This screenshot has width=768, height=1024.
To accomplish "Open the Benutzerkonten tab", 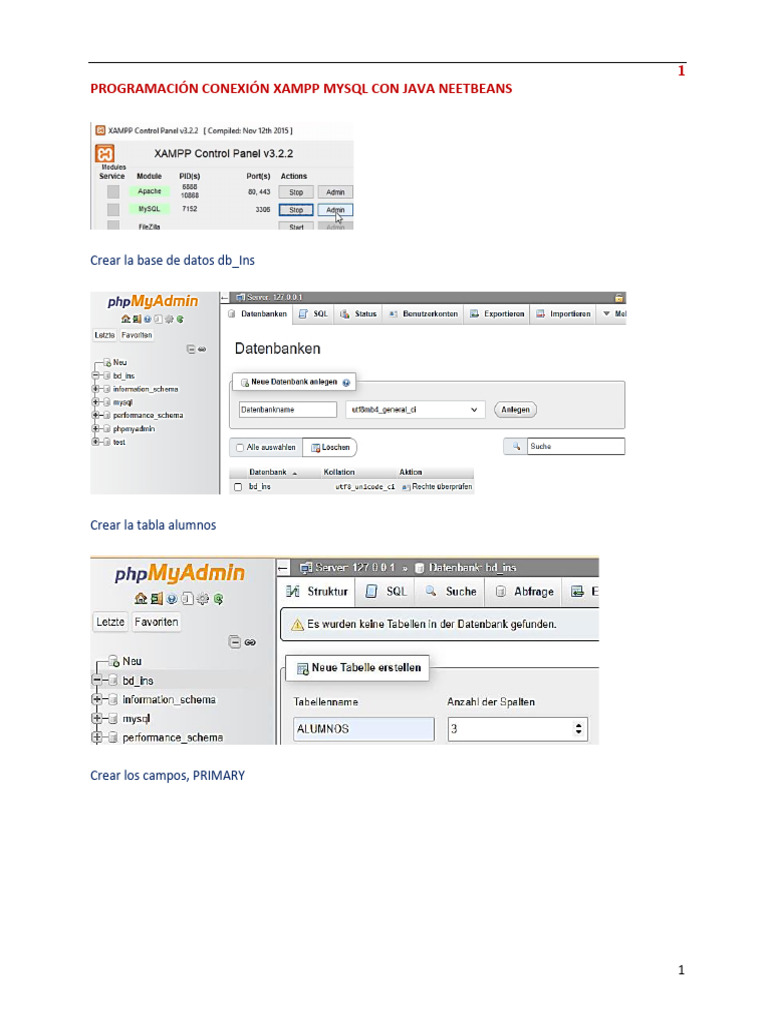I will point(423,314).
